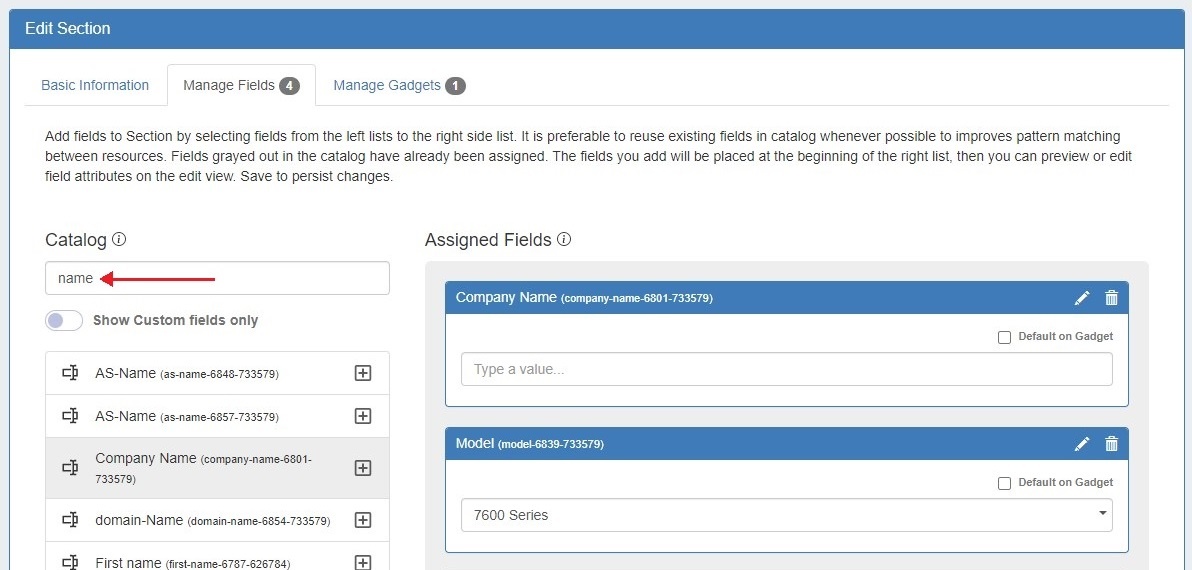
Task: Click the Assigned Fields info icon
Action: (x=564, y=240)
